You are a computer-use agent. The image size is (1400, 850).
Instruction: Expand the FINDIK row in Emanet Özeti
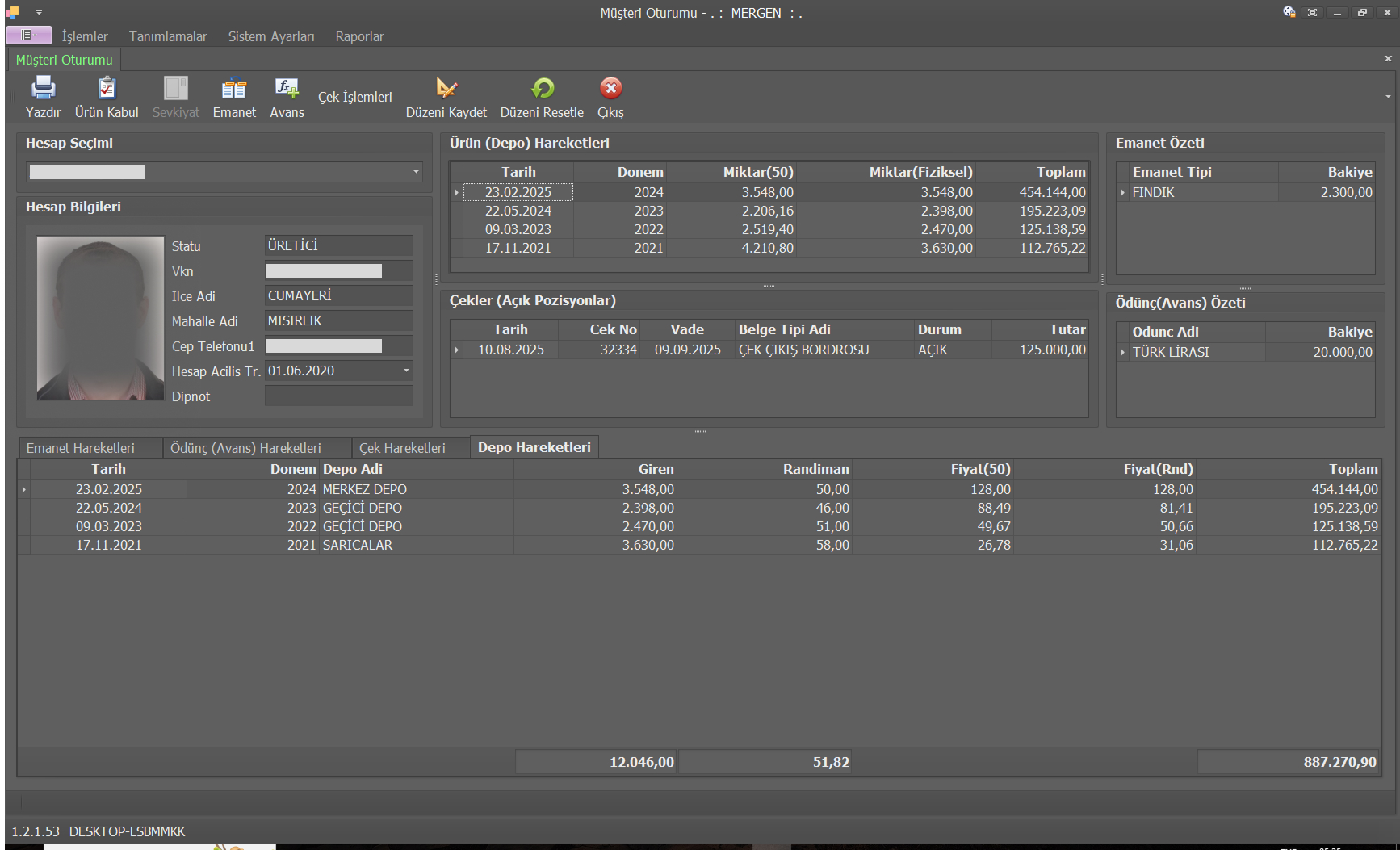[x=1122, y=193]
